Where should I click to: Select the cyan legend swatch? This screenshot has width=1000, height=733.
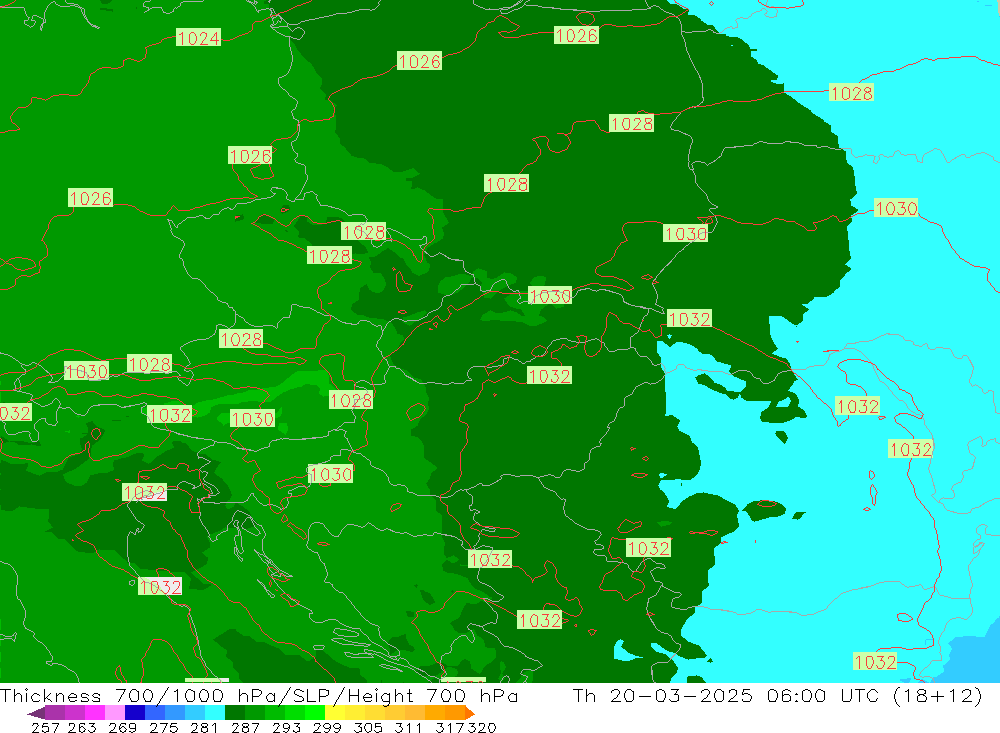[215, 713]
